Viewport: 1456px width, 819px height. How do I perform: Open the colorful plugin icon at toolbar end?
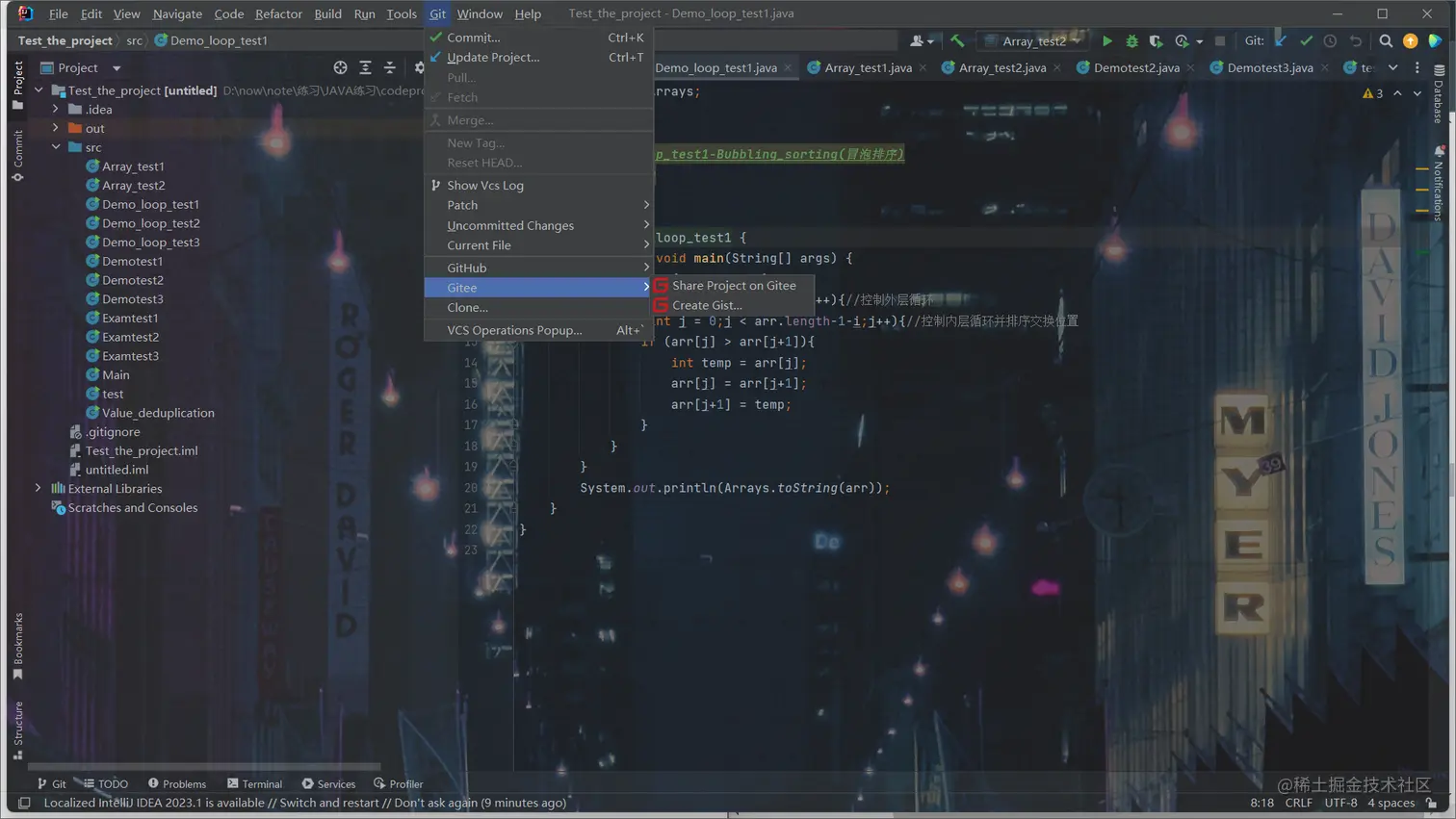[x=1435, y=41]
